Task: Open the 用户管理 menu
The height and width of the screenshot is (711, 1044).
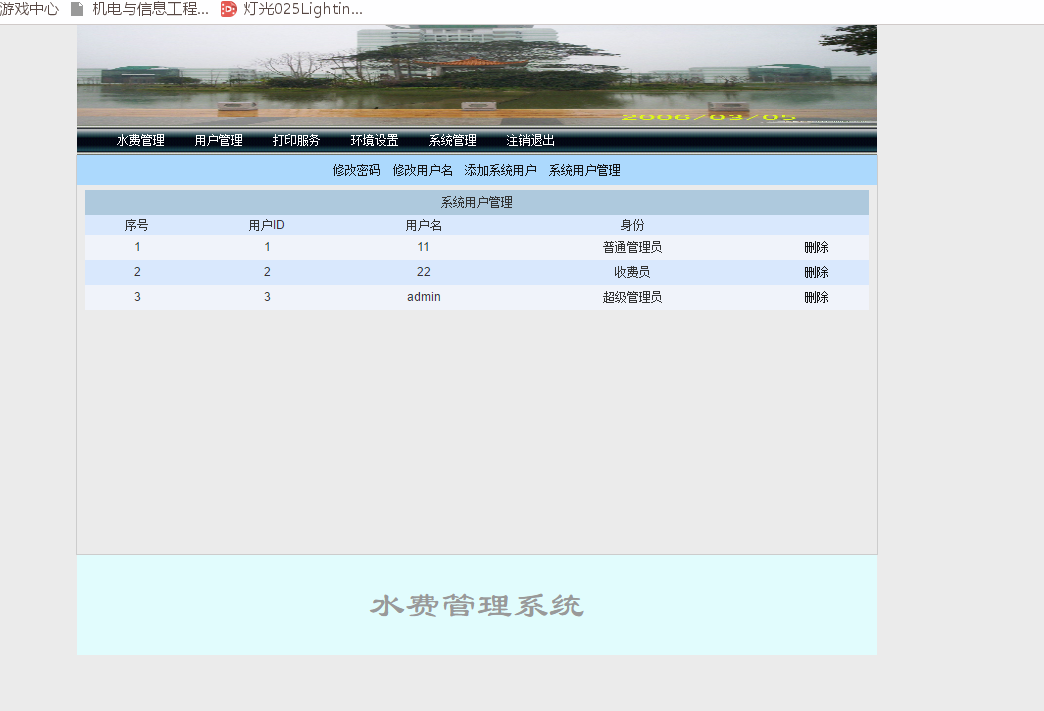Action: coord(218,140)
